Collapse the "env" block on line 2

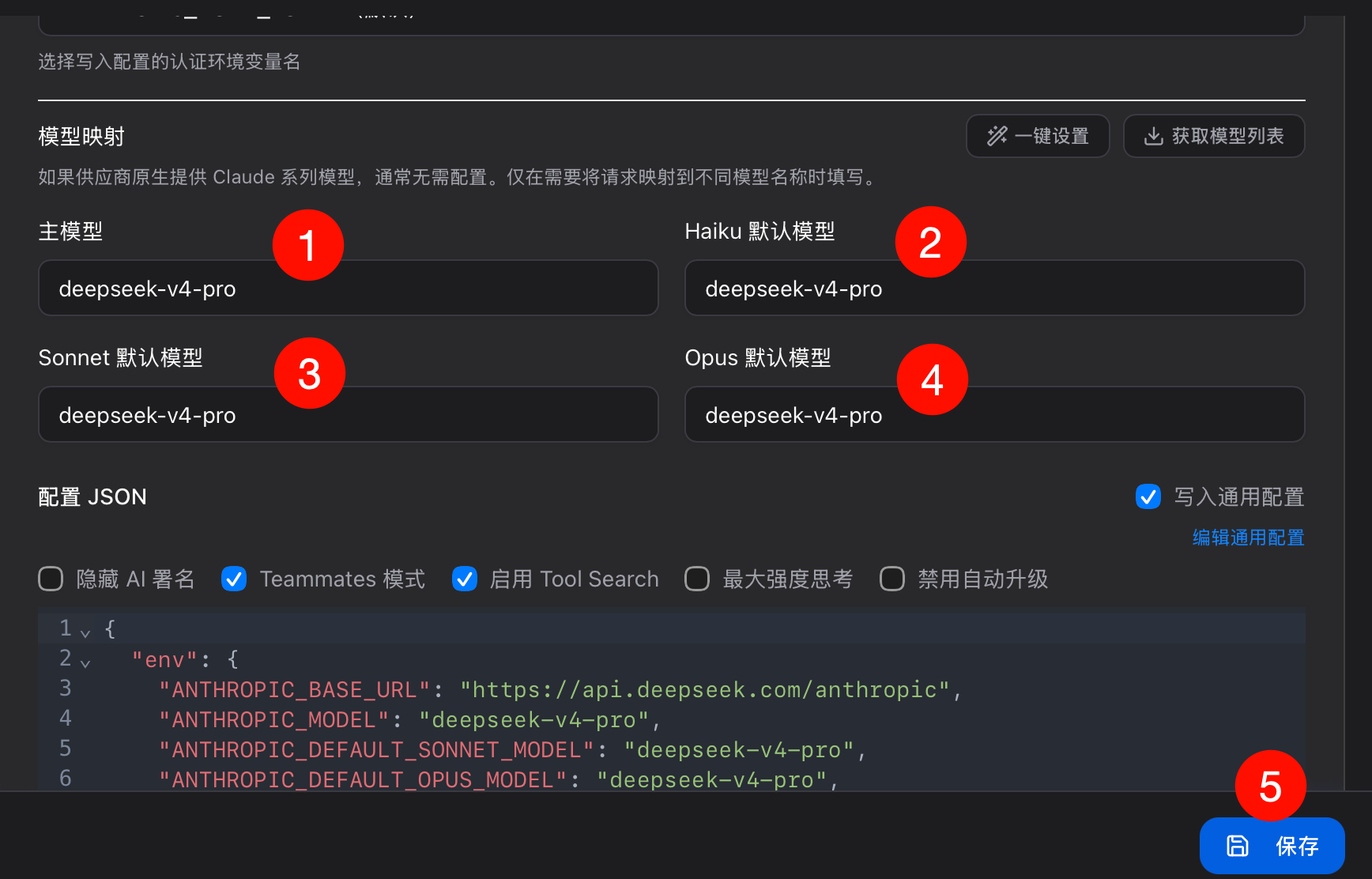[x=85, y=662]
